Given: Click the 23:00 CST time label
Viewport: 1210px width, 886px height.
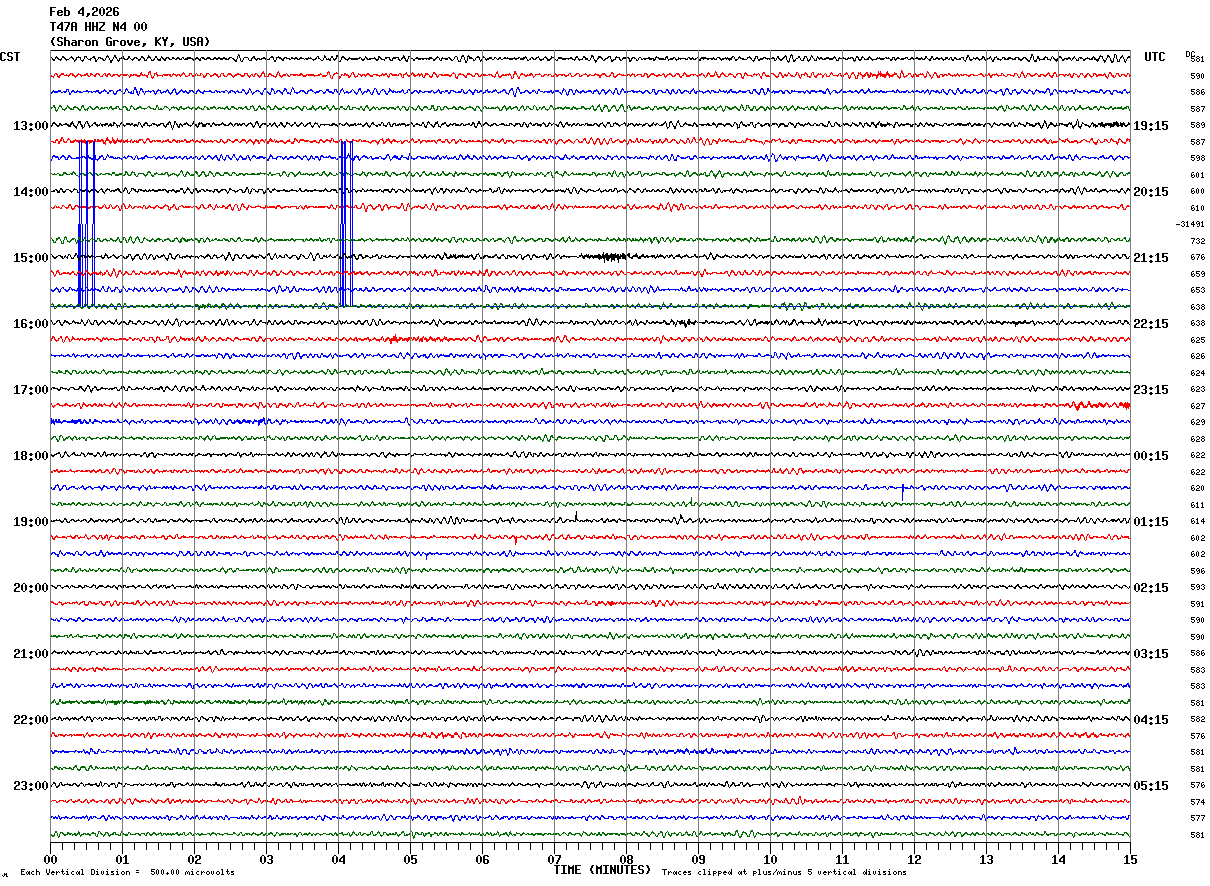Looking at the screenshot, I should coord(30,786).
